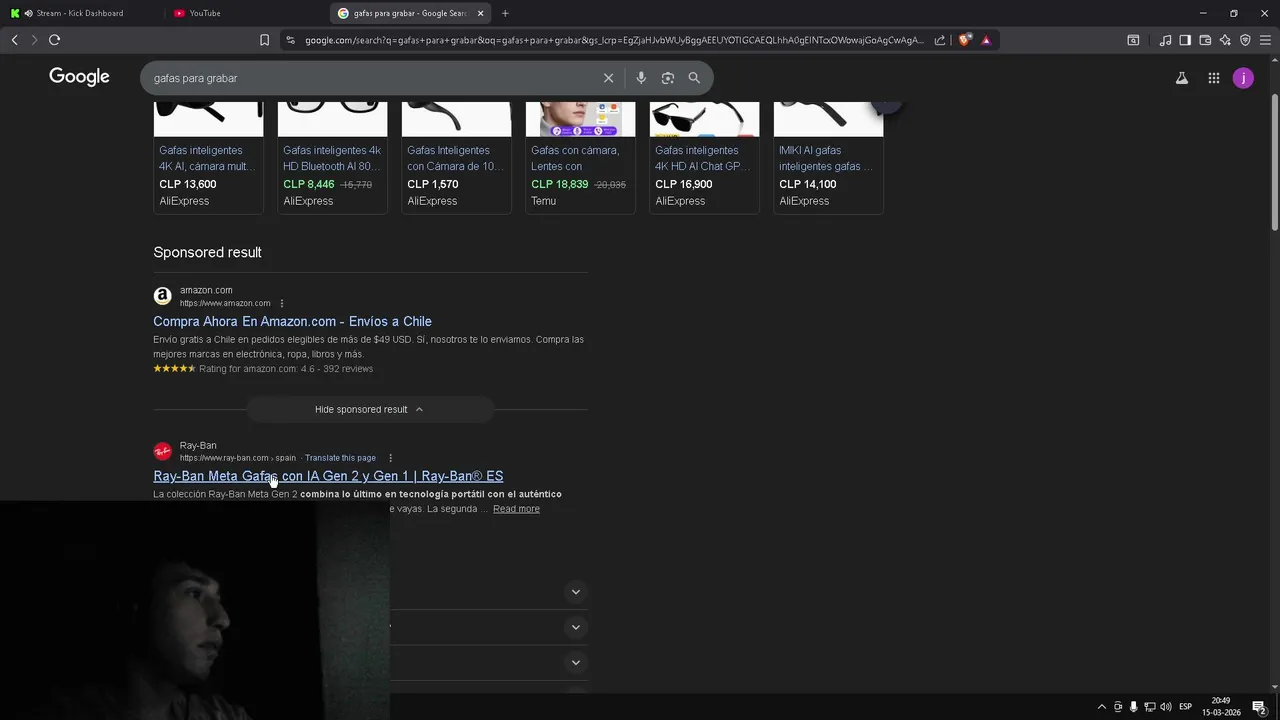Close the gafas para grabar Google Search tab
Viewport: 1280px width, 720px height.
coord(480,13)
